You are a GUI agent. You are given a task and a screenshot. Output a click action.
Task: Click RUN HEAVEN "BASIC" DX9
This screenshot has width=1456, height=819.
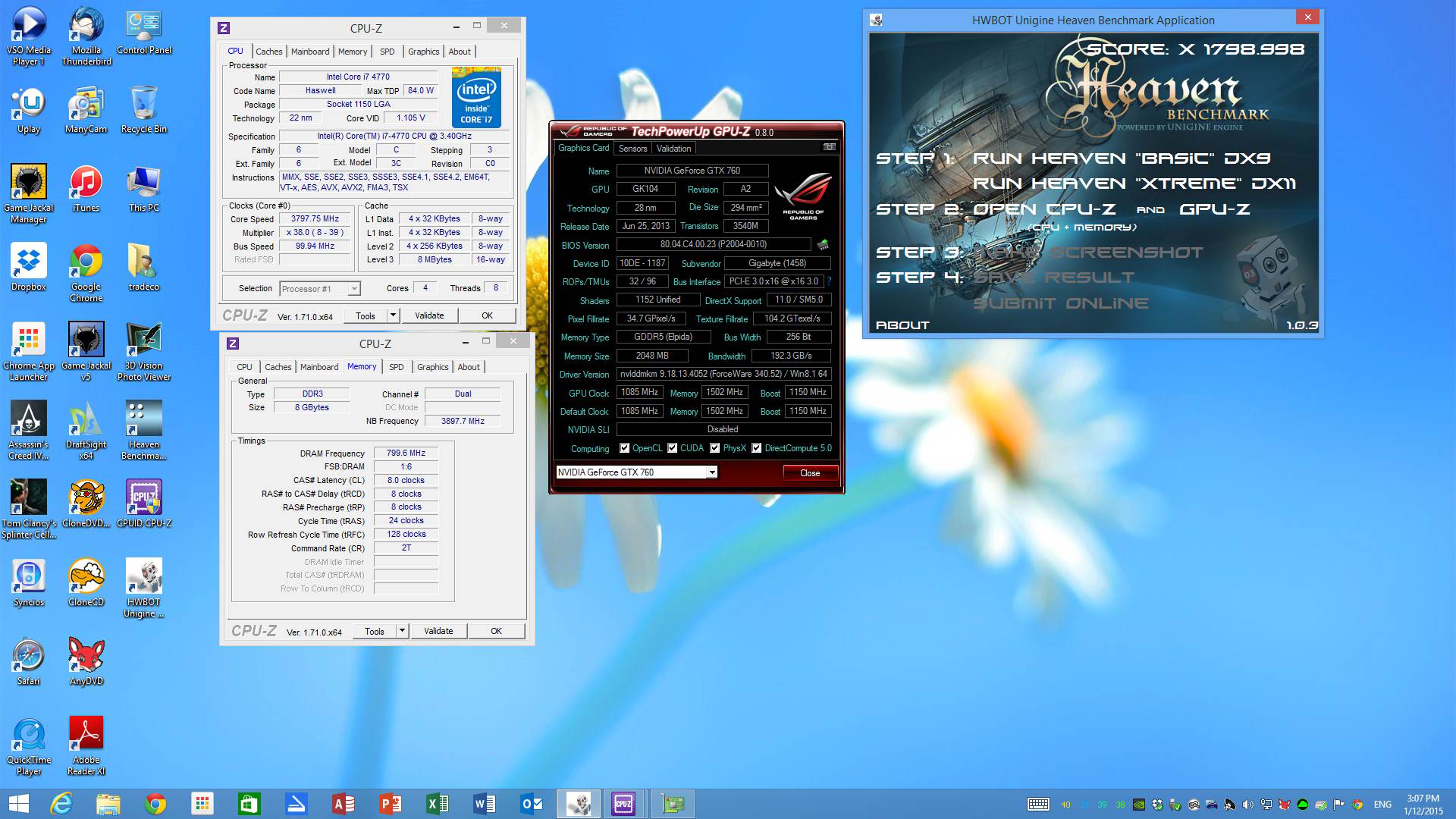(1122, 158)
